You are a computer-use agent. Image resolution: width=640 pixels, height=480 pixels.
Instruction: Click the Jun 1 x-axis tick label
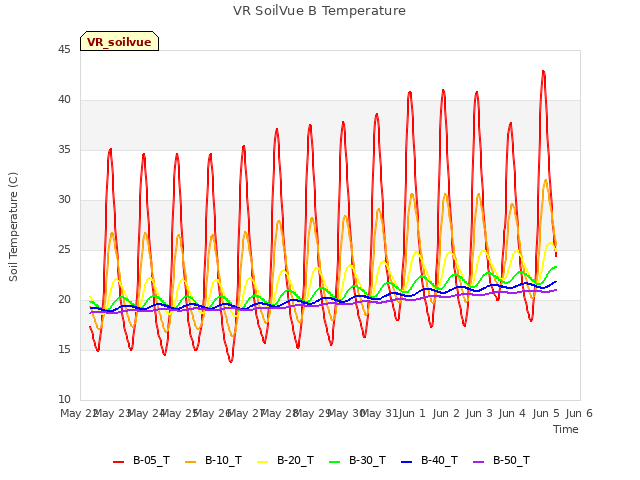click(412, 413)
